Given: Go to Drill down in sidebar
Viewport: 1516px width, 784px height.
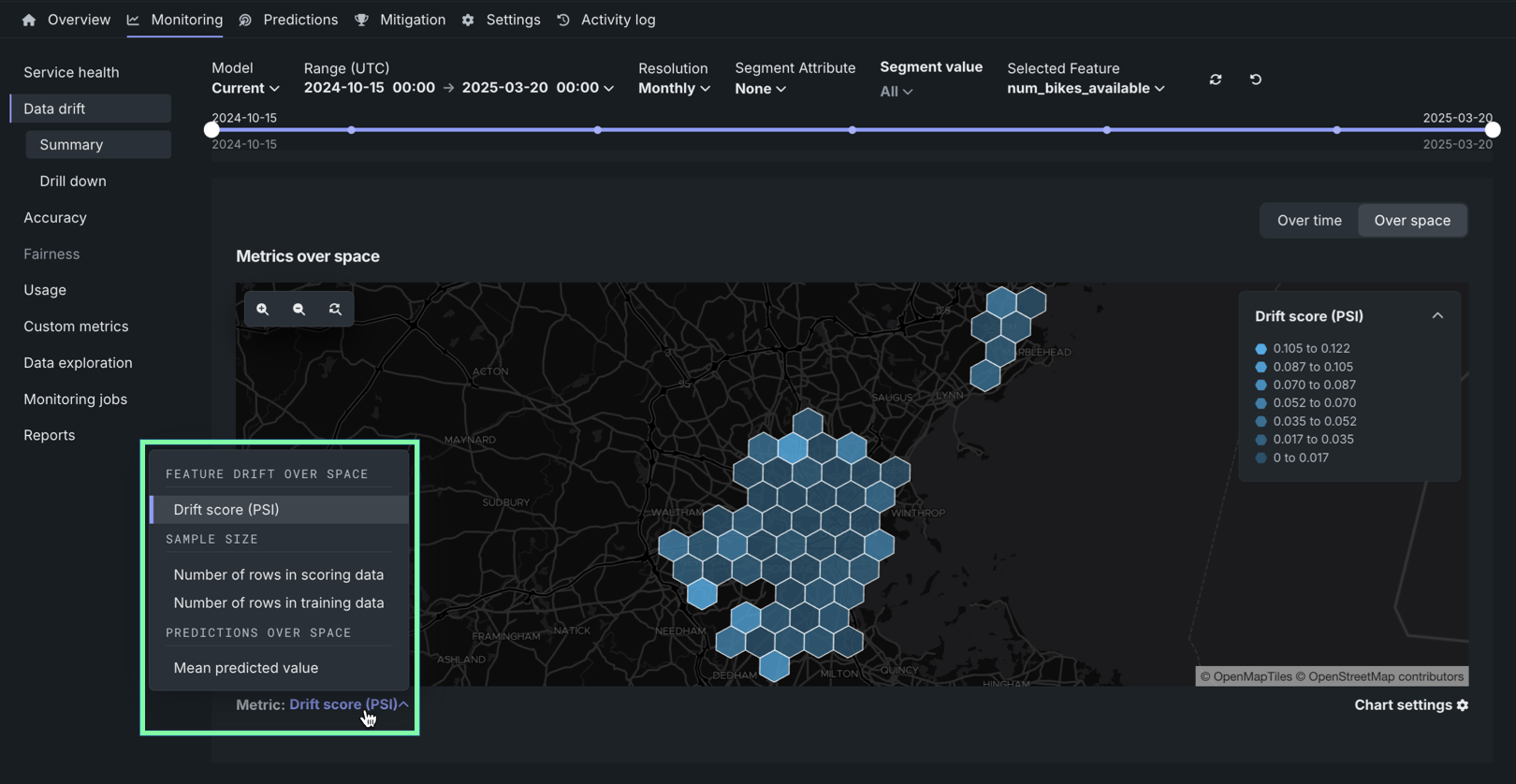Looking at the screenshot, I should click(x=73, y=181).
